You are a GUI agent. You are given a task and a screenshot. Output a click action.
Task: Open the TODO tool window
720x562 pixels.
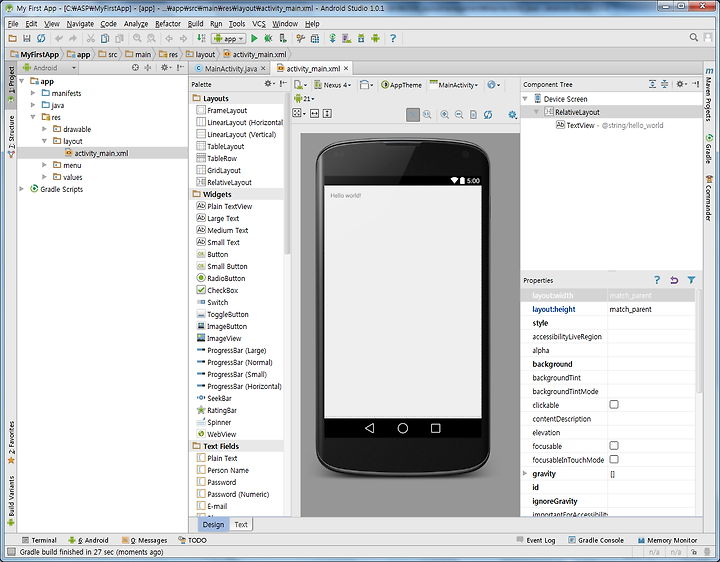point(192,540)
